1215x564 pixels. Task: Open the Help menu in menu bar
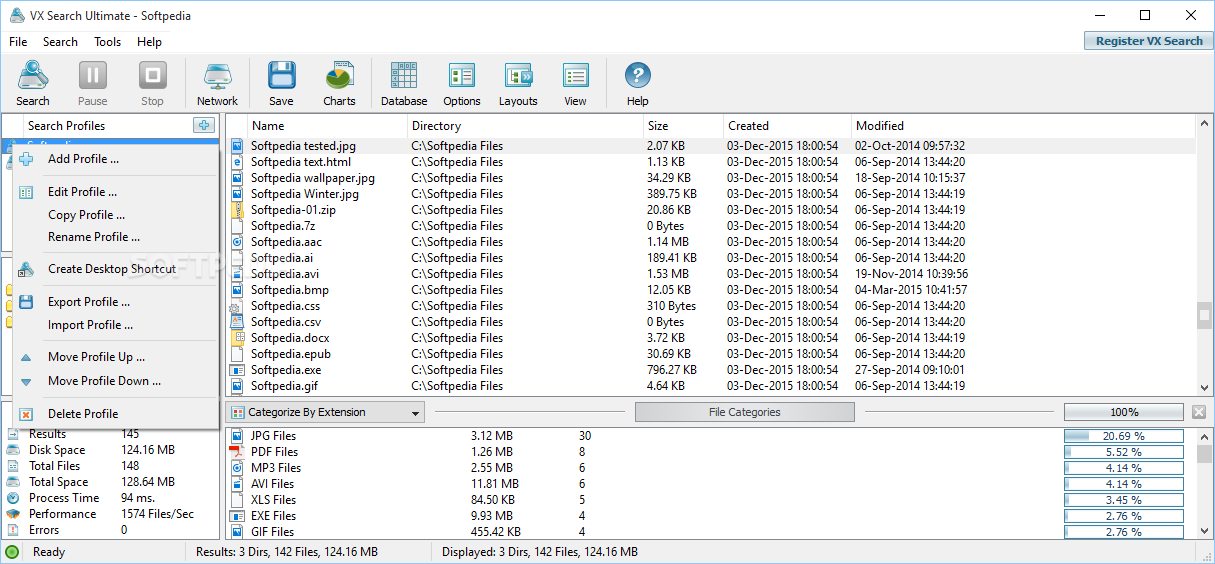point(150,42)
